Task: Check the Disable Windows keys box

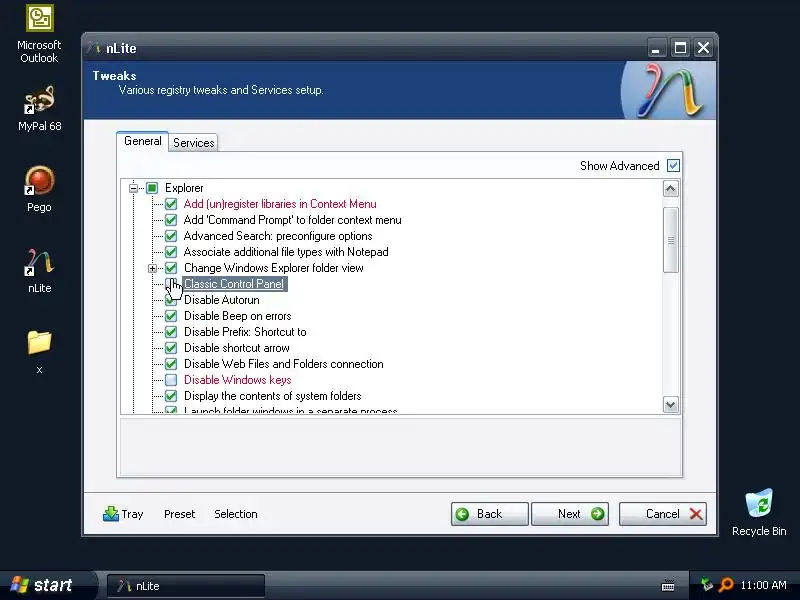Action: (x=171, y=380)
